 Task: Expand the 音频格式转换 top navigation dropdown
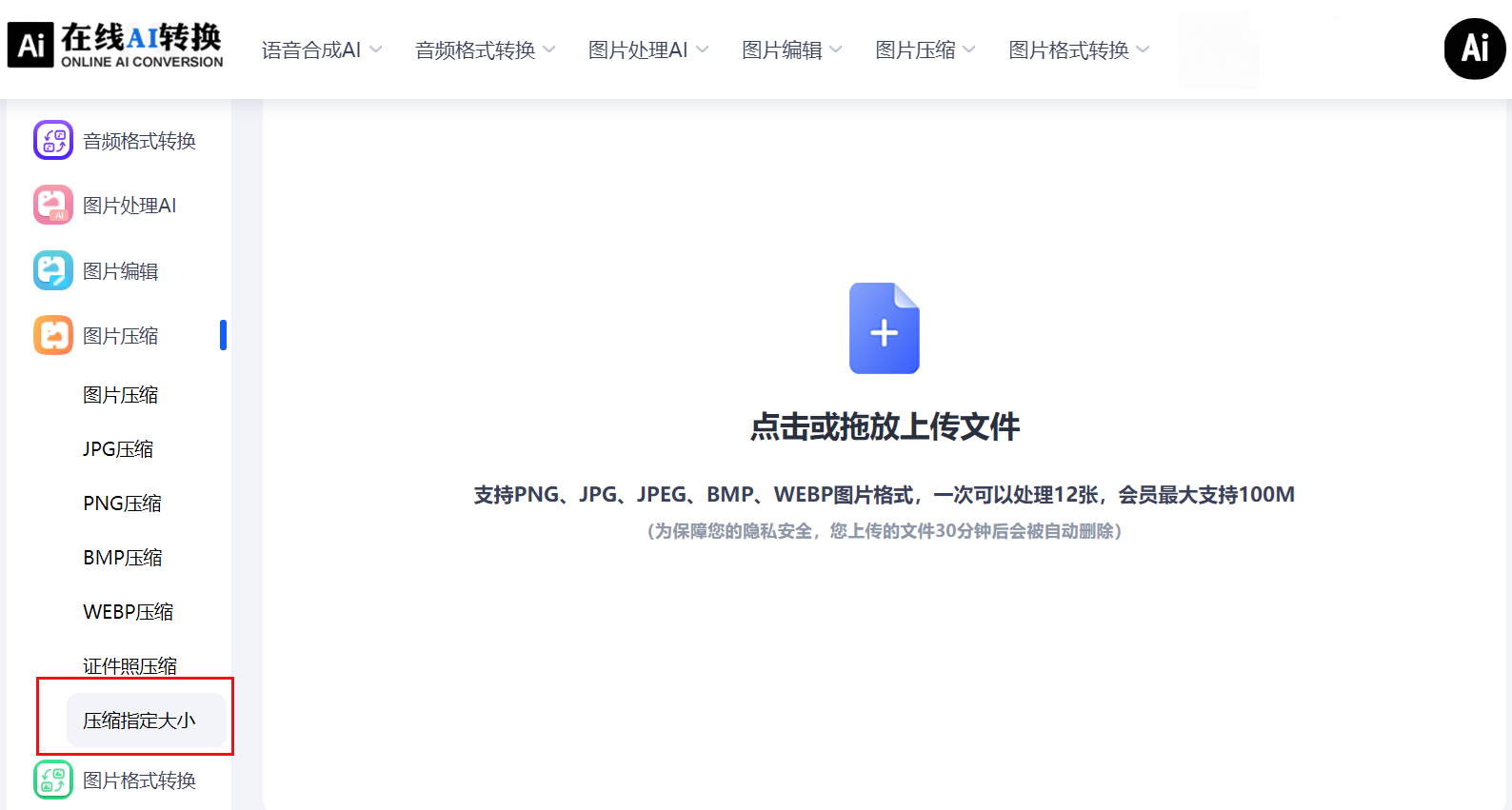485,49
